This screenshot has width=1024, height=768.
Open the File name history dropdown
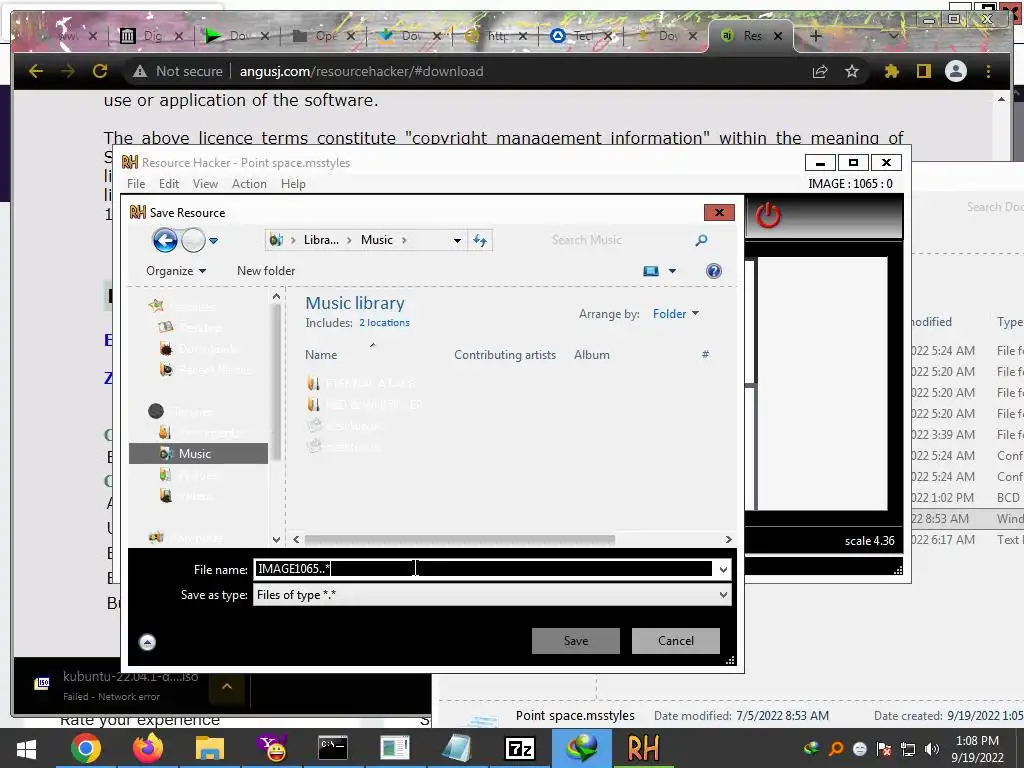[x=723, y=569]
